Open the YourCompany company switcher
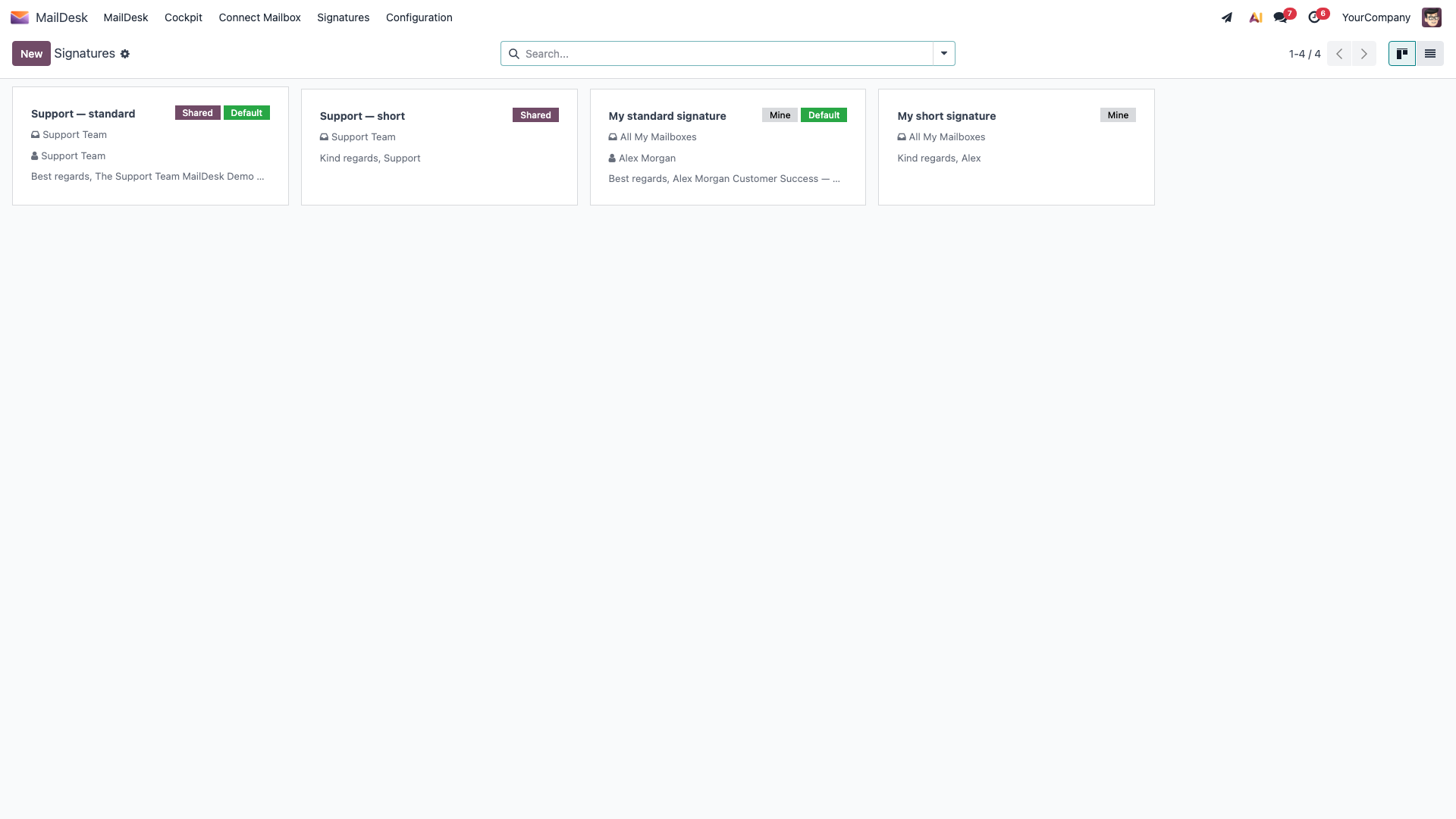This screenshot has width=1456, height=819. point(1376,17)
